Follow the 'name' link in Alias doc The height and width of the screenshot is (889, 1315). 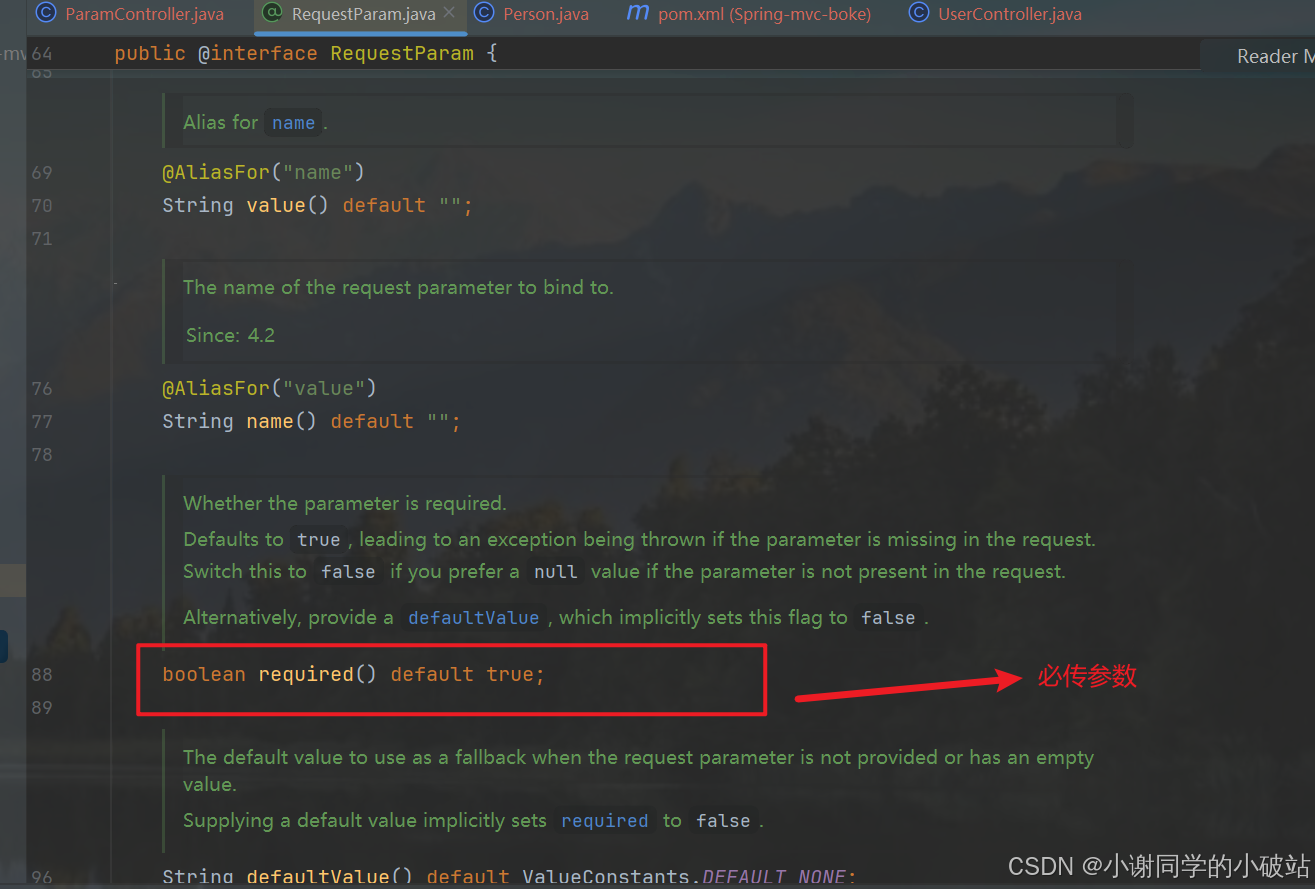[x=293, y=123]
